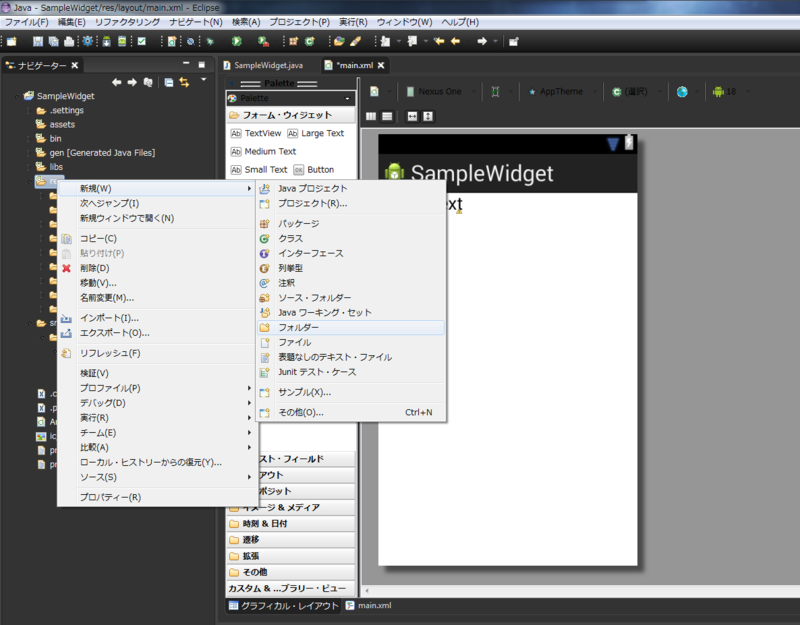Switch to グラフィカル・レイアウト bottom tab
The width and height of the screenshot is (800, 625).
click(284, 606)
